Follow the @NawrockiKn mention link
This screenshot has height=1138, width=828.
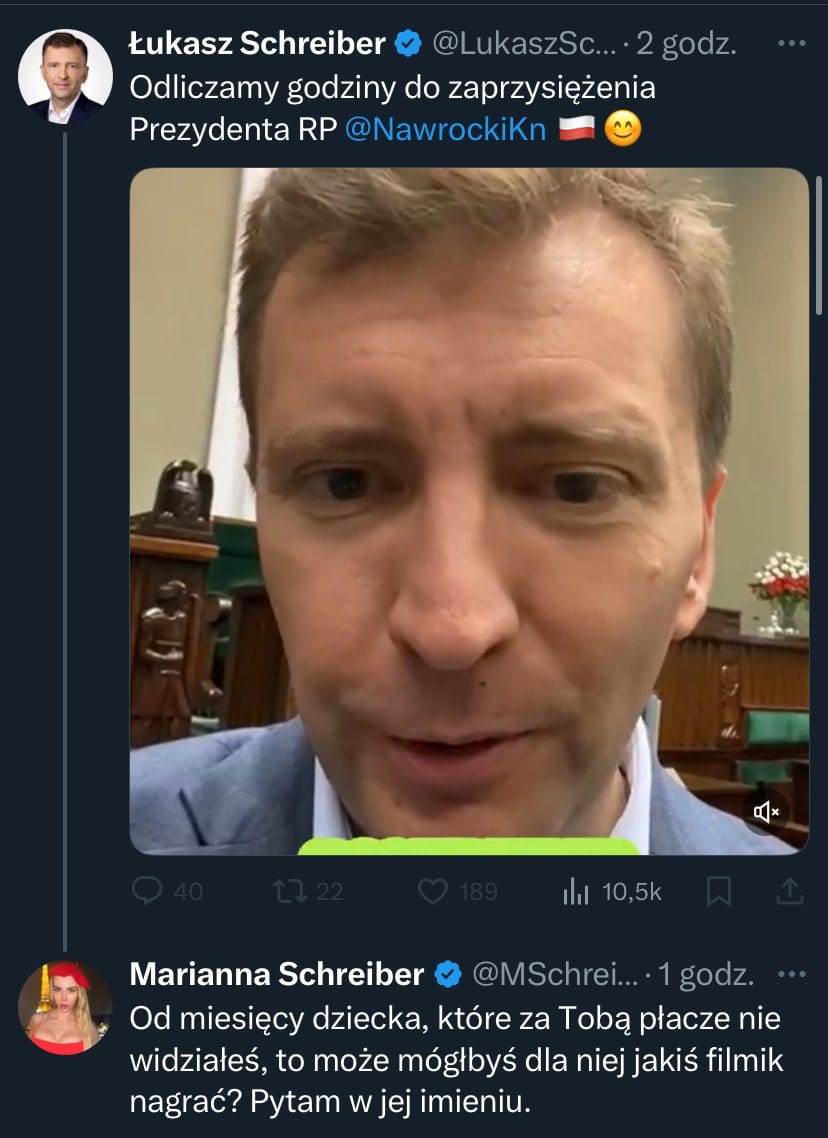[x=445, y=129]
